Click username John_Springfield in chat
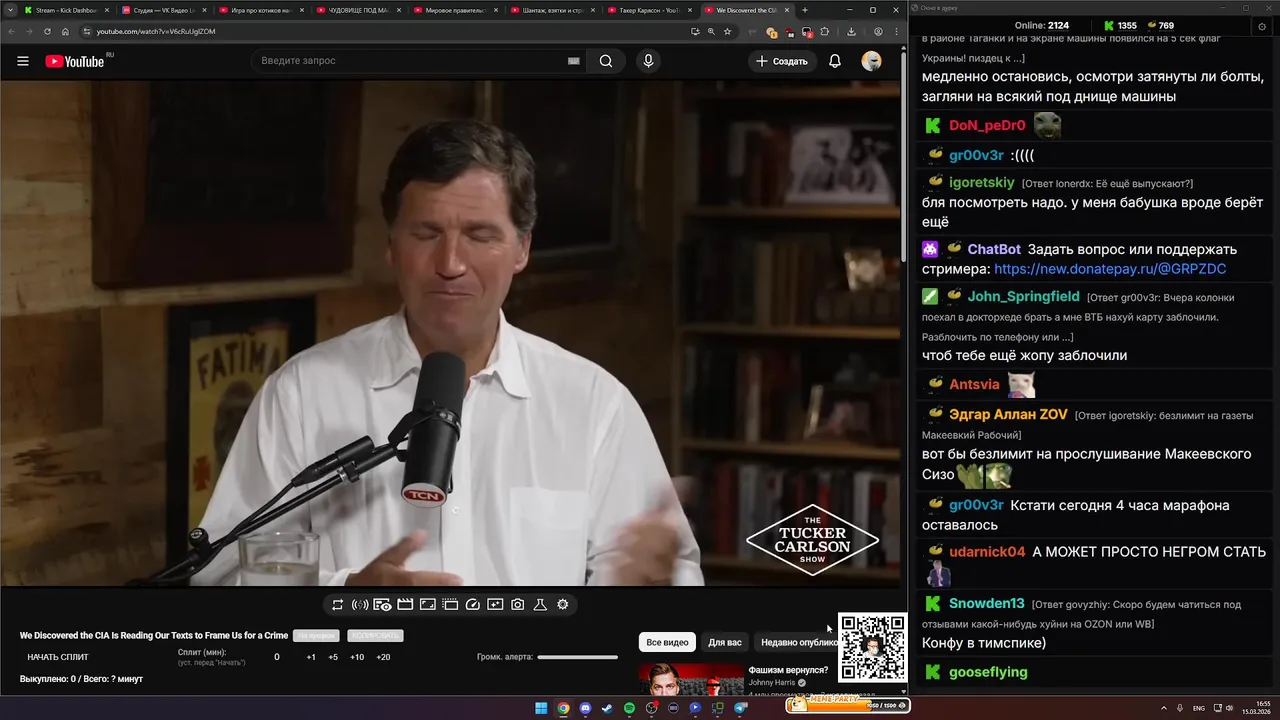The height and width of the screenshot is (720, 1280). [x=1023, y=296]
